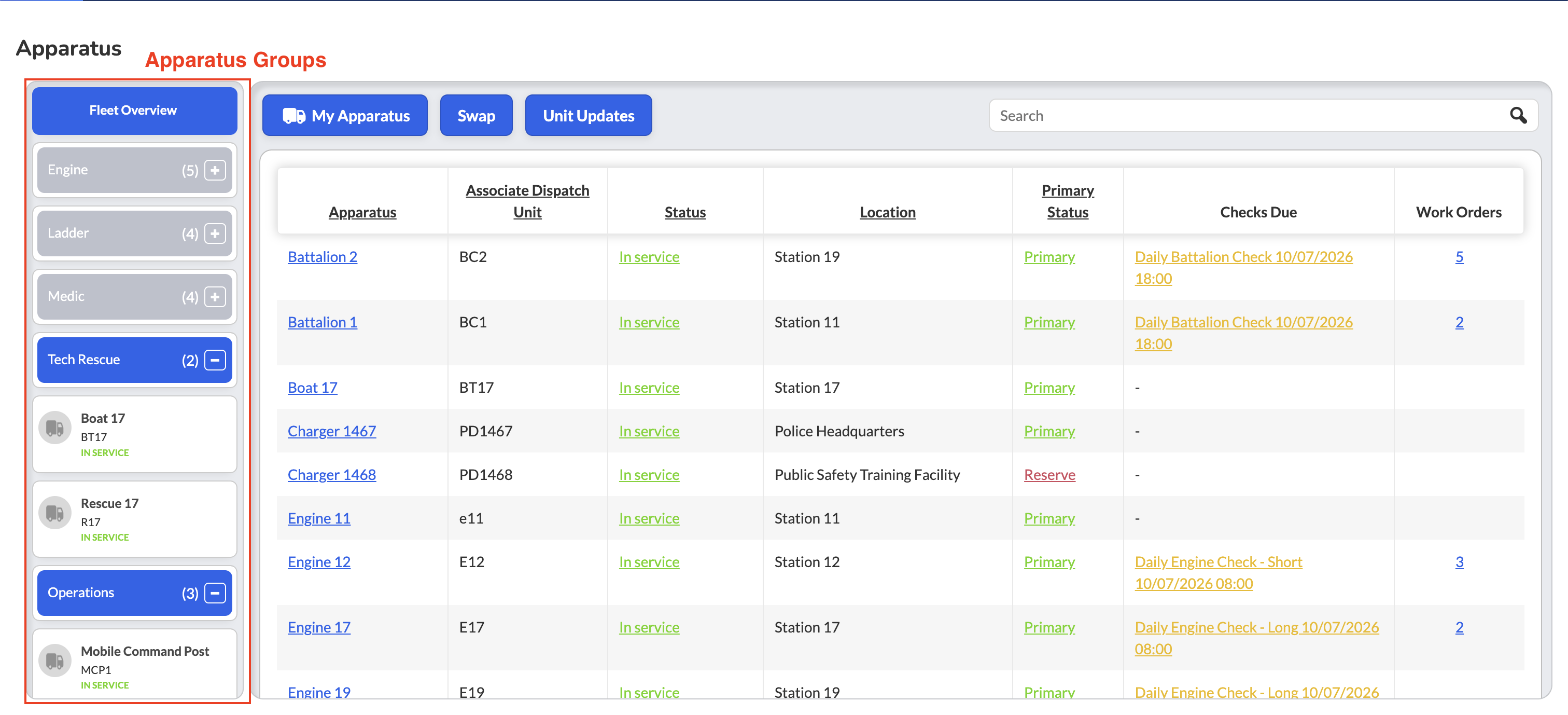Viewport: 1568px width, 715px height.
Task: Click In service status for Engine 11
Action: 649,518
